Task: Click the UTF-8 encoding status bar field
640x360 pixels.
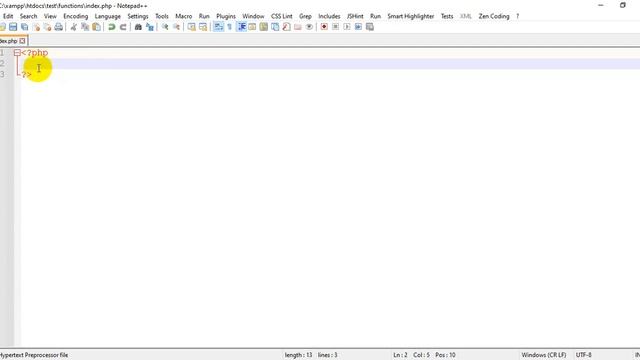Action: tap(584, 355)
